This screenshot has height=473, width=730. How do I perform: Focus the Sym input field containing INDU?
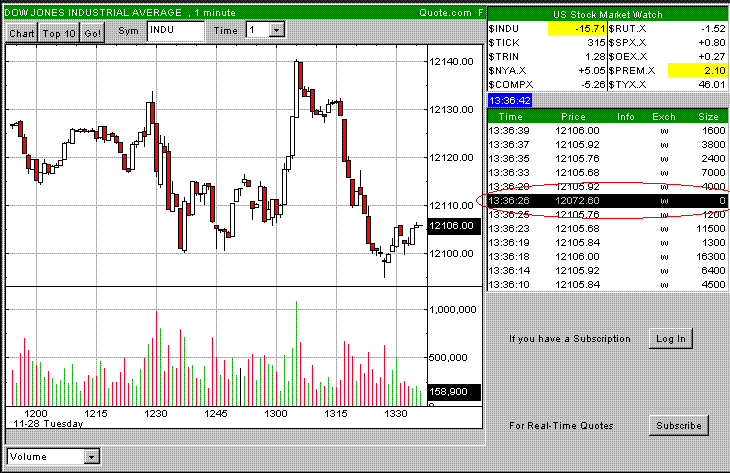pos(176,31)
